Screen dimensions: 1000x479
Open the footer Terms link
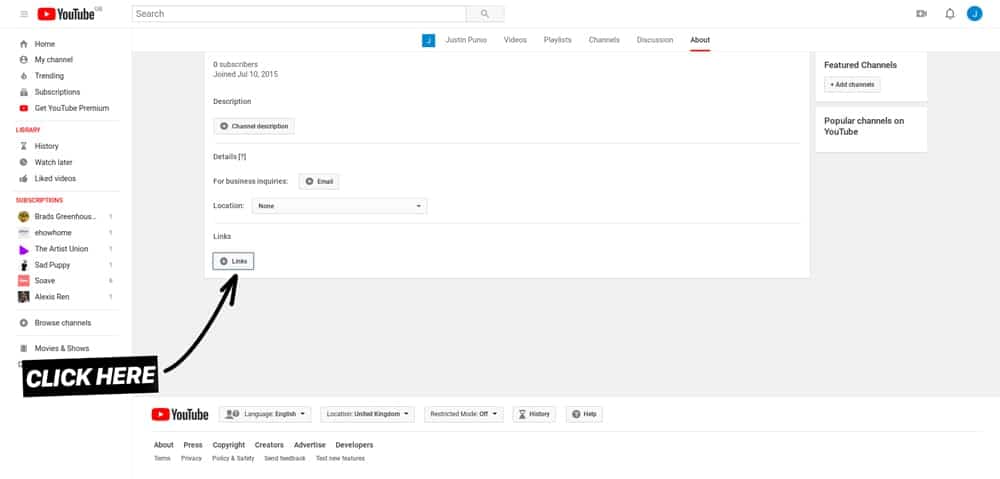162,459
